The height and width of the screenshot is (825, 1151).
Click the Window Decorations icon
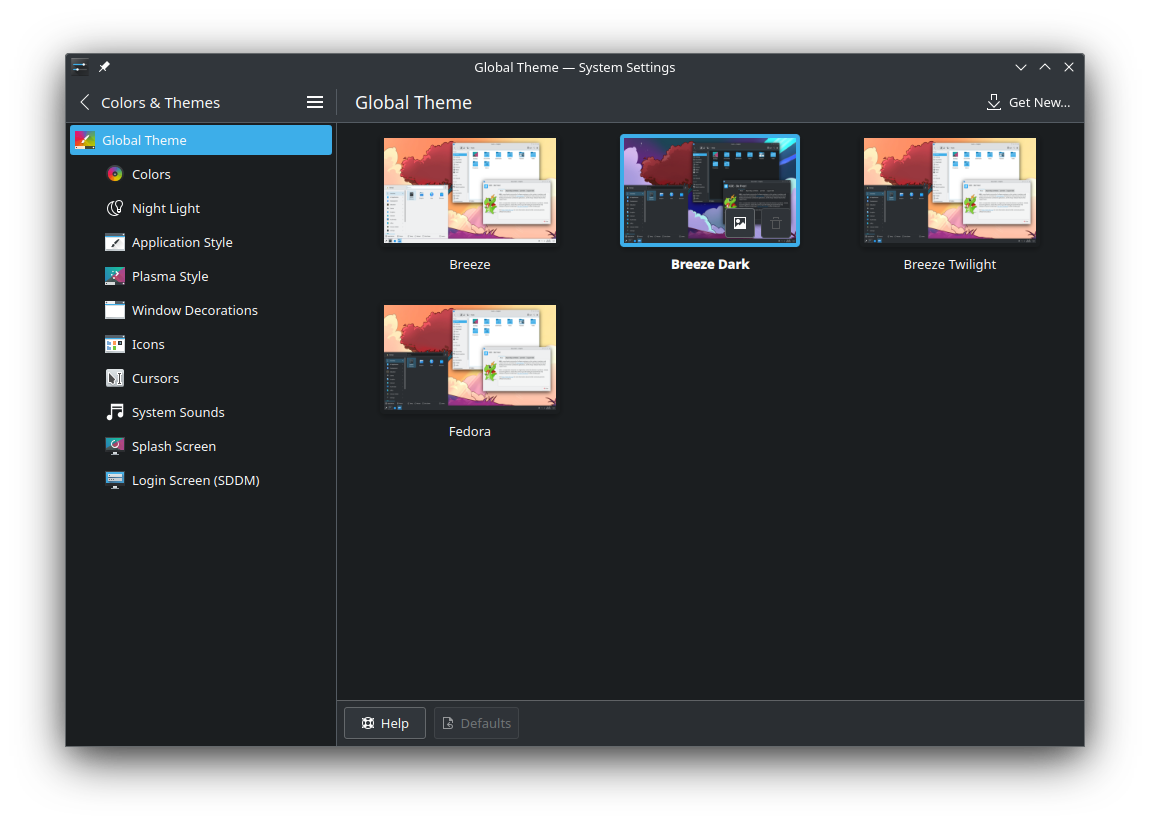[x=115, y=310]
